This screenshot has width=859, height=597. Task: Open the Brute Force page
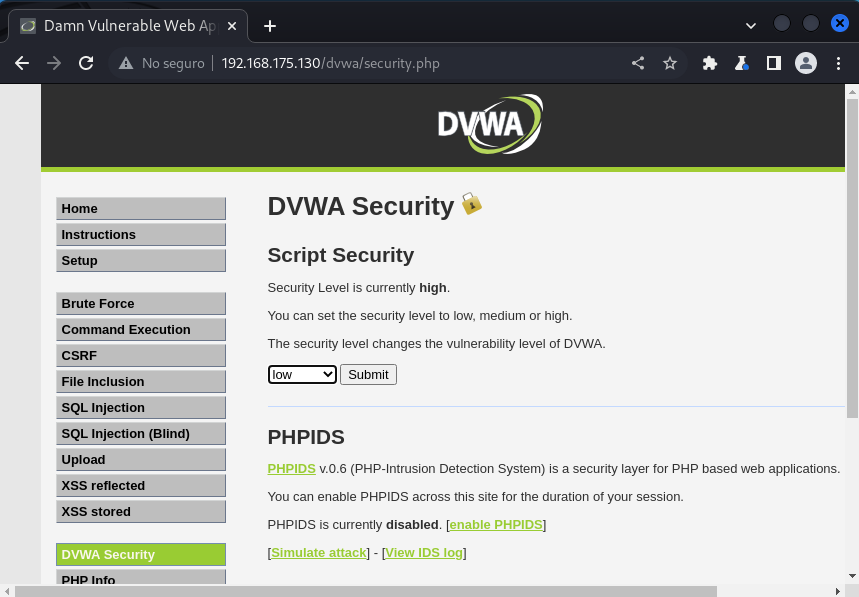[x=141, y=303]
